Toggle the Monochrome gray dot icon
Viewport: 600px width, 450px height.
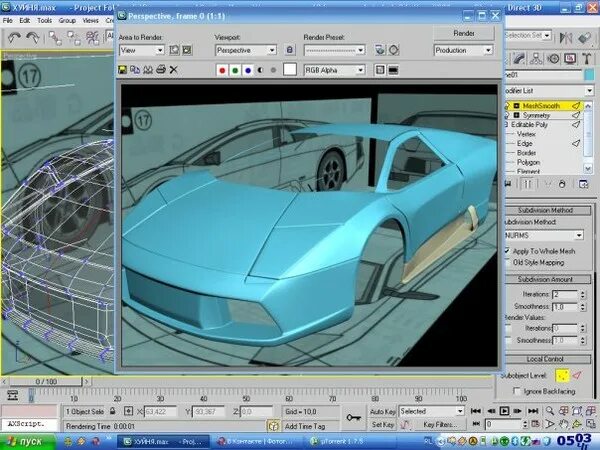[273, 70]
